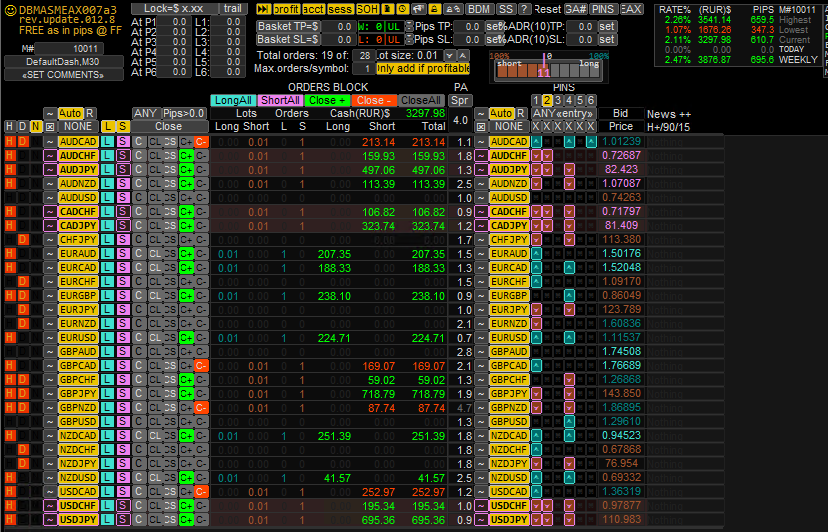
Task: Select PINS tab 6
Action: click(x=591, y=100)
